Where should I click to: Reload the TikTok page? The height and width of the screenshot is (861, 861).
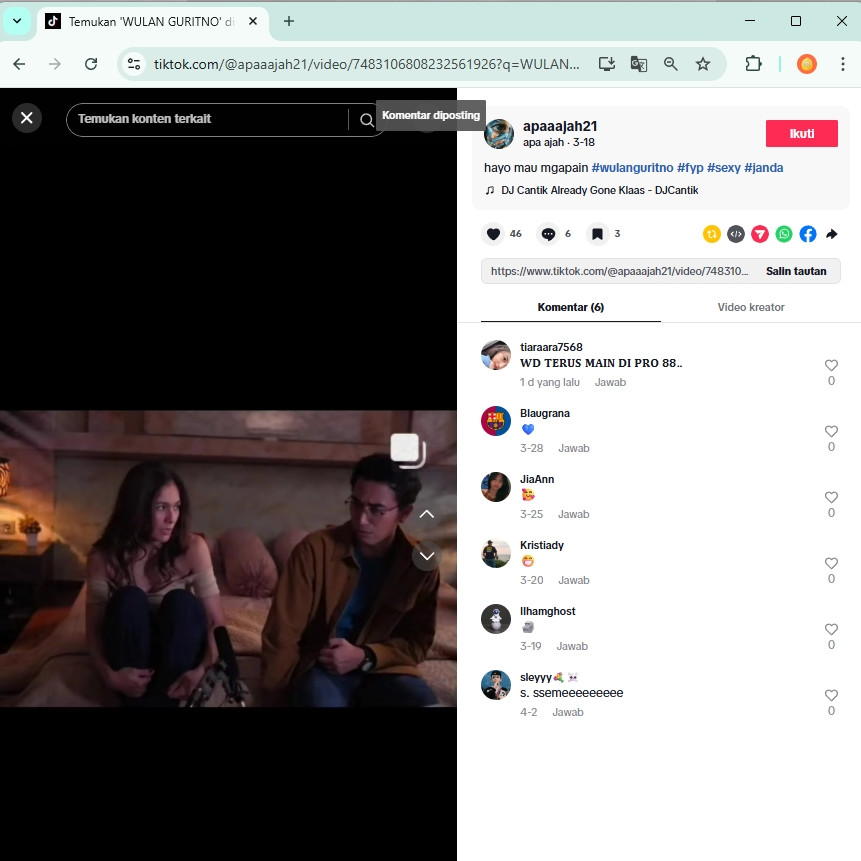pyautogui.click(x=91, y=64)
